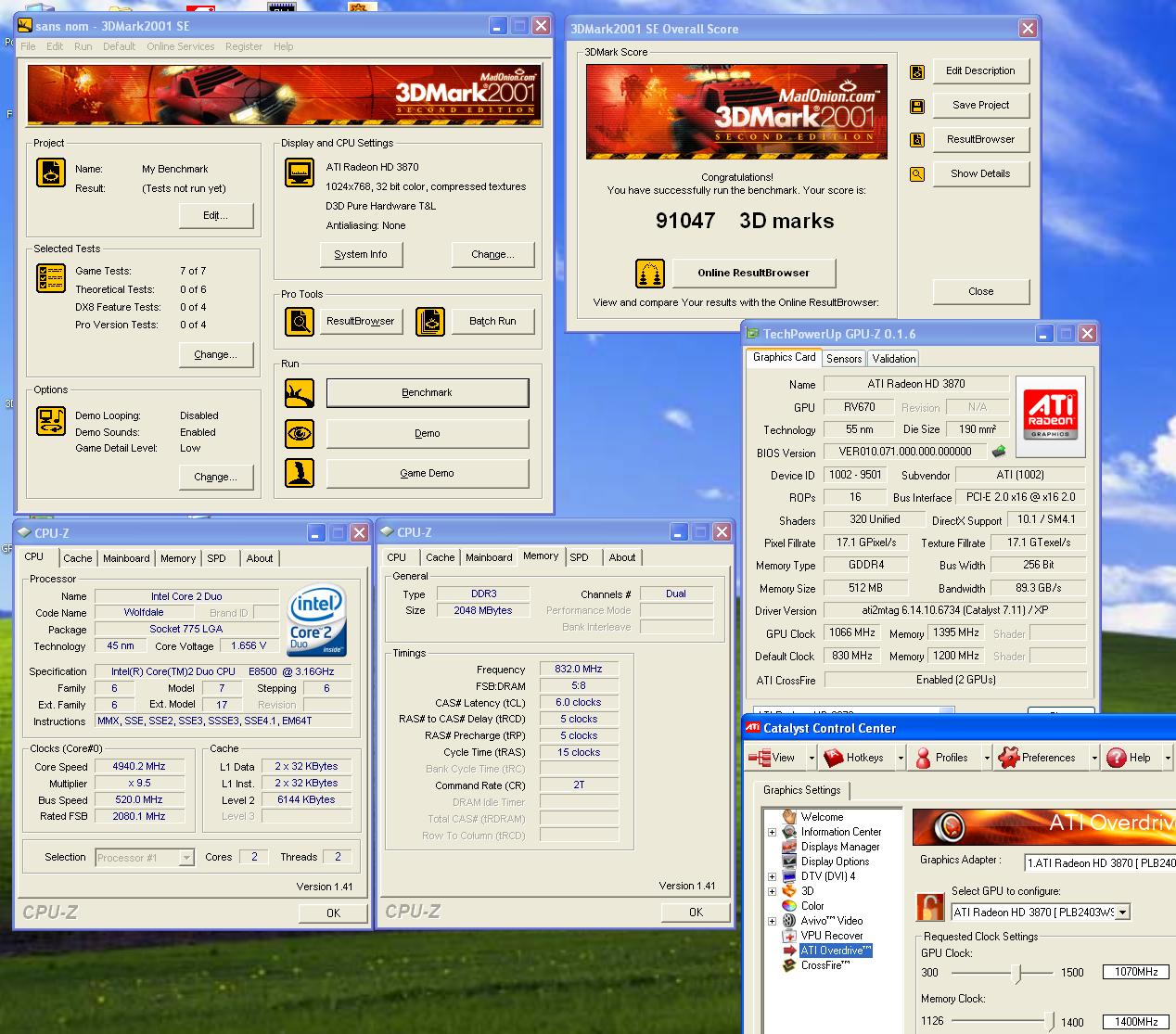
Task: Click the floppy disk icon beside Save Project
Action: [917, 106]
